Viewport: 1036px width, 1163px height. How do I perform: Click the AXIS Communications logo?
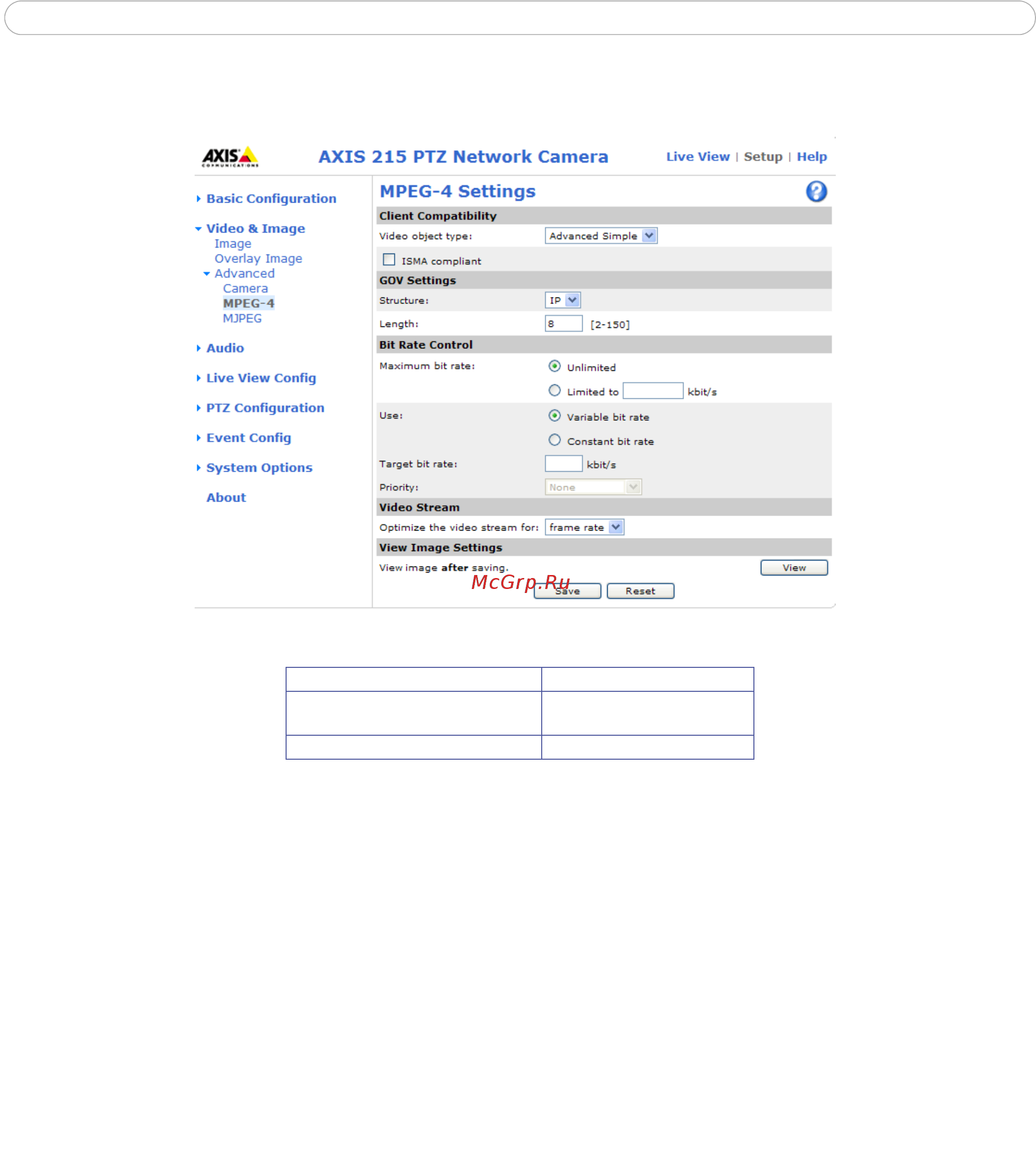(x=230, y=156)
